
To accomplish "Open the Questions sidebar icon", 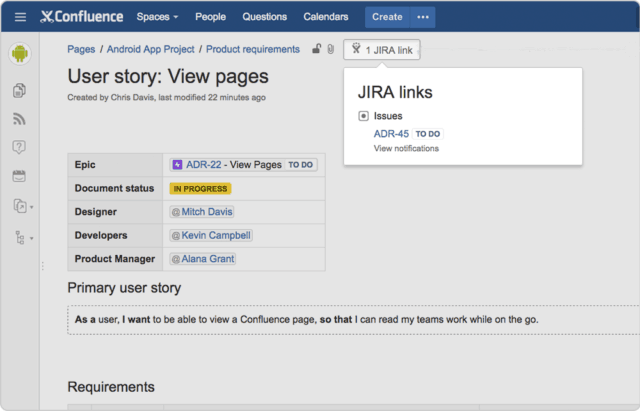I will [x=19, y=147].
